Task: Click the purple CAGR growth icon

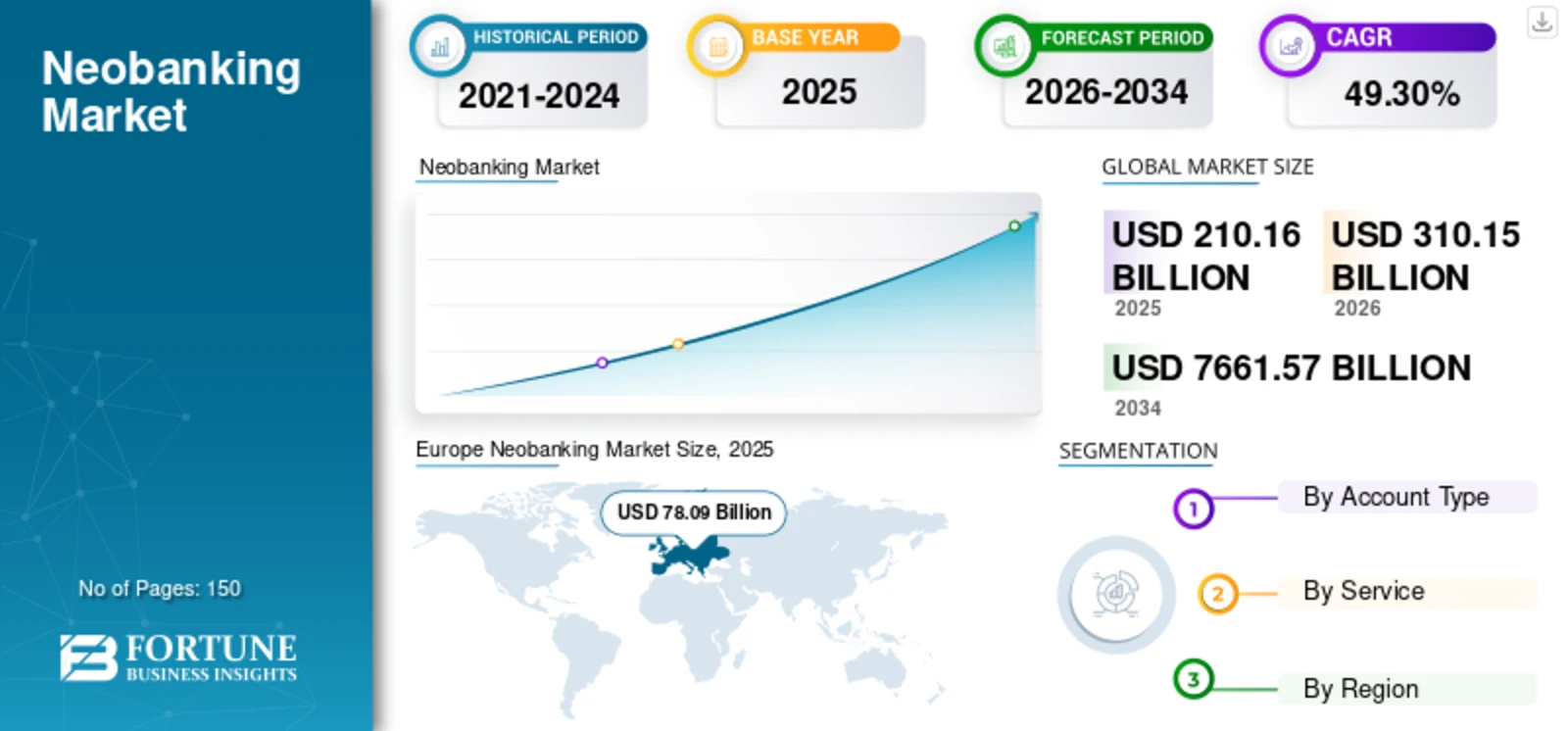Action: 1290,46
